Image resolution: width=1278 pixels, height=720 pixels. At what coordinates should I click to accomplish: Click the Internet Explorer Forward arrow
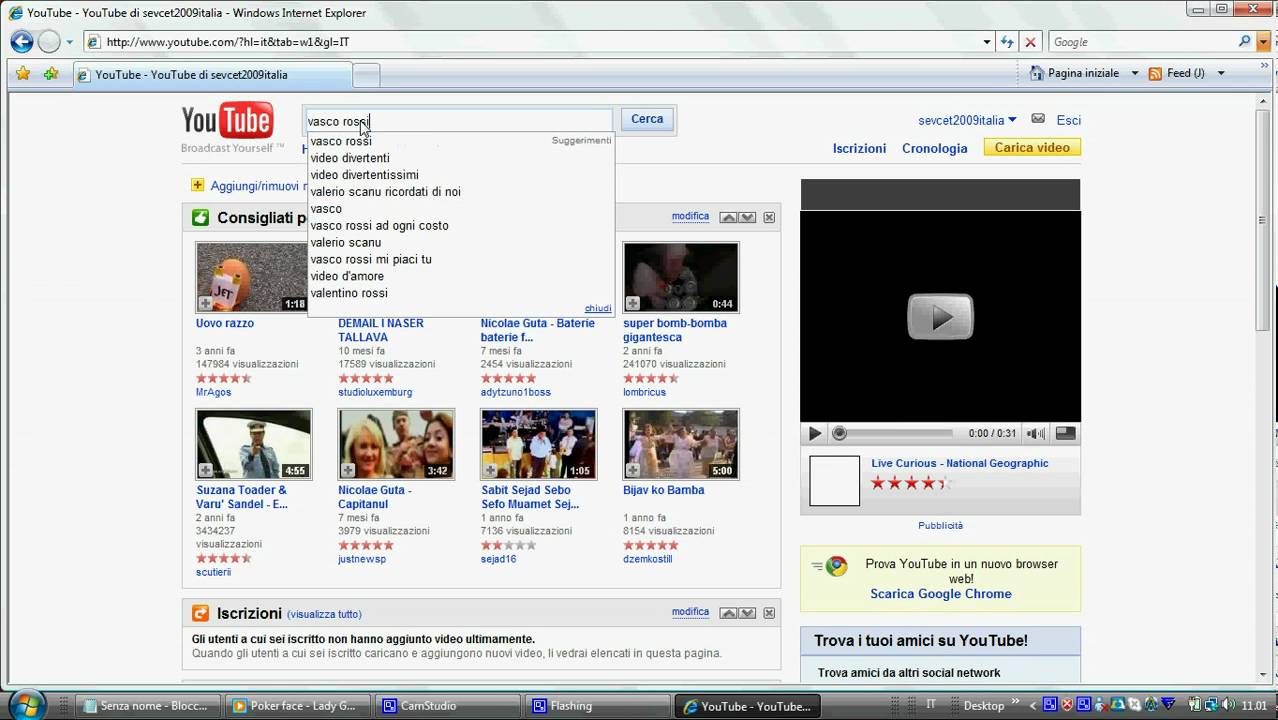[x=48, y=42]
